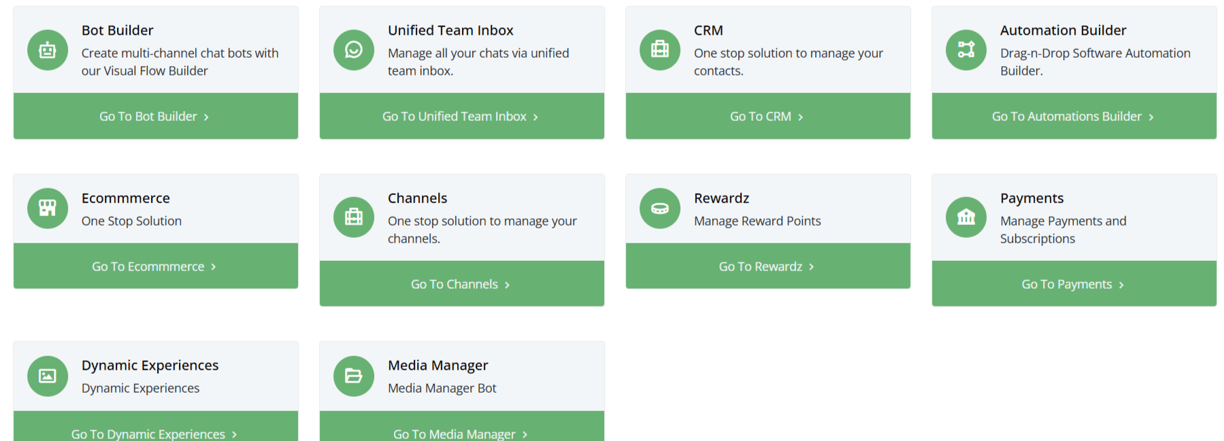Click the Bot Builder robot icon
The height and width of the screenshot is (441, 1224).
click(x=47, y=50)
